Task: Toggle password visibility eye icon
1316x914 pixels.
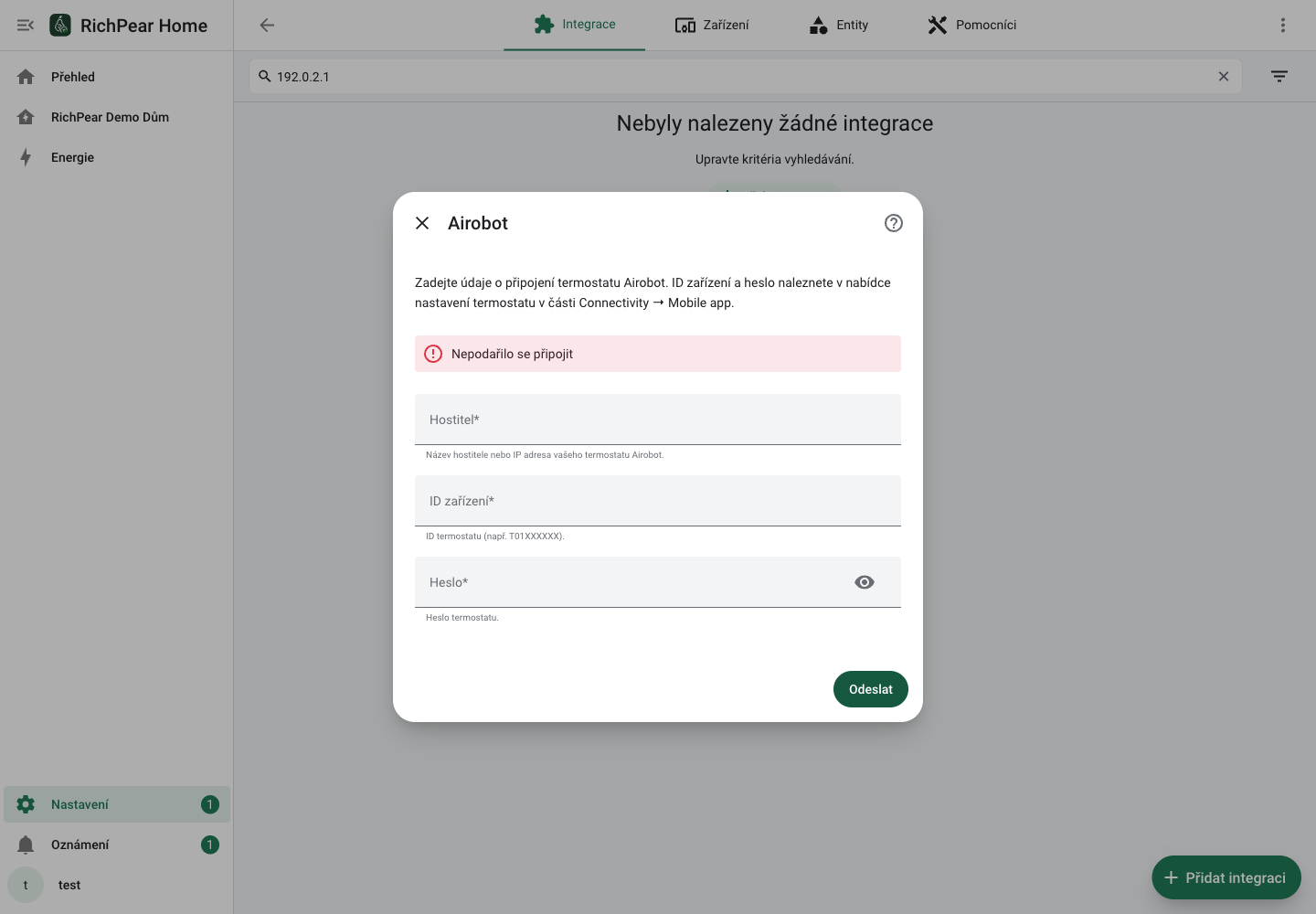Action: [865, 582]
